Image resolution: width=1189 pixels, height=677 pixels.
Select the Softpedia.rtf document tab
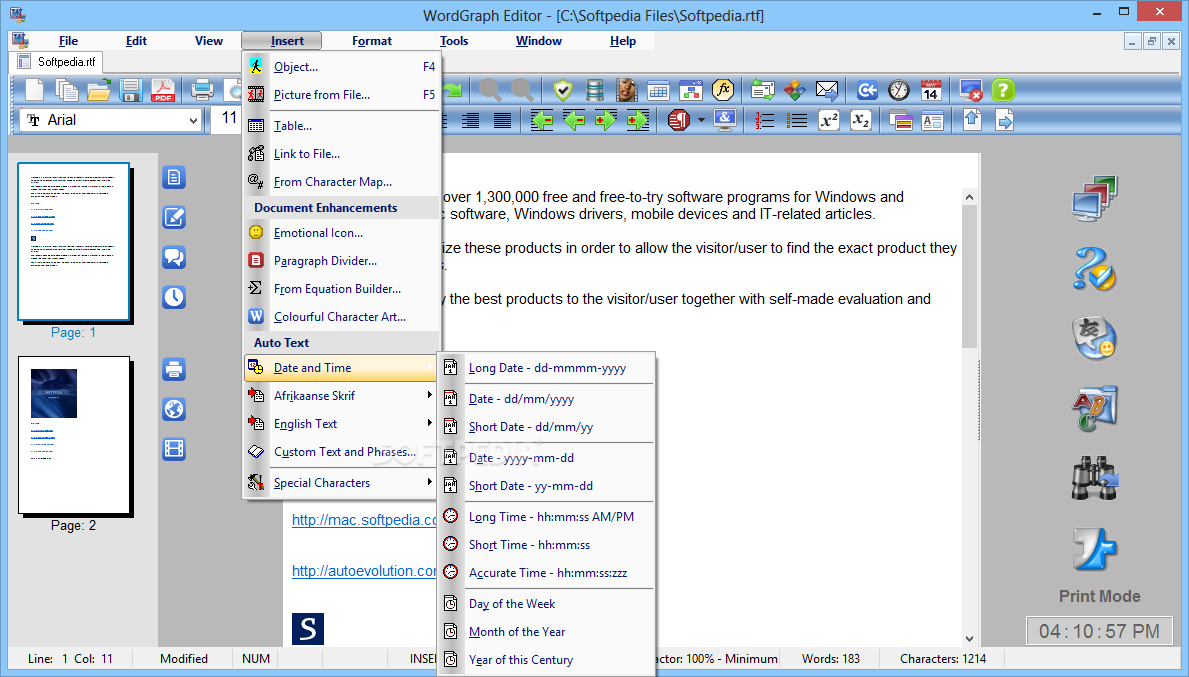click(57, 62)
